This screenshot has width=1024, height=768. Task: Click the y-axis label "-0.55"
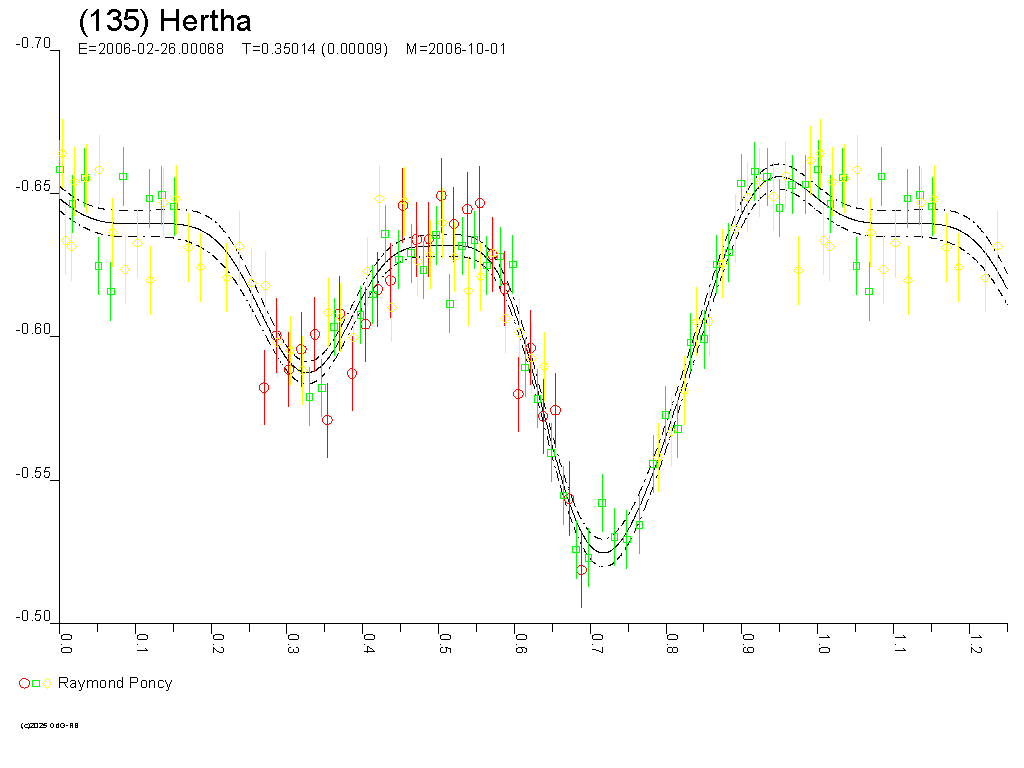coord(33,473)
